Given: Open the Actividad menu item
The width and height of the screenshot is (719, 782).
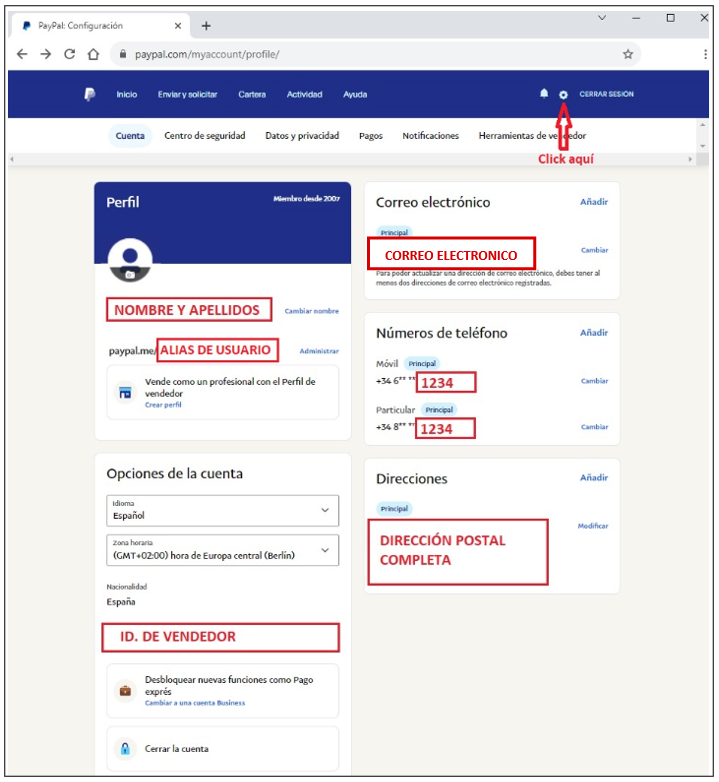Looking at the screenshot, I should [x=304, y=94].
